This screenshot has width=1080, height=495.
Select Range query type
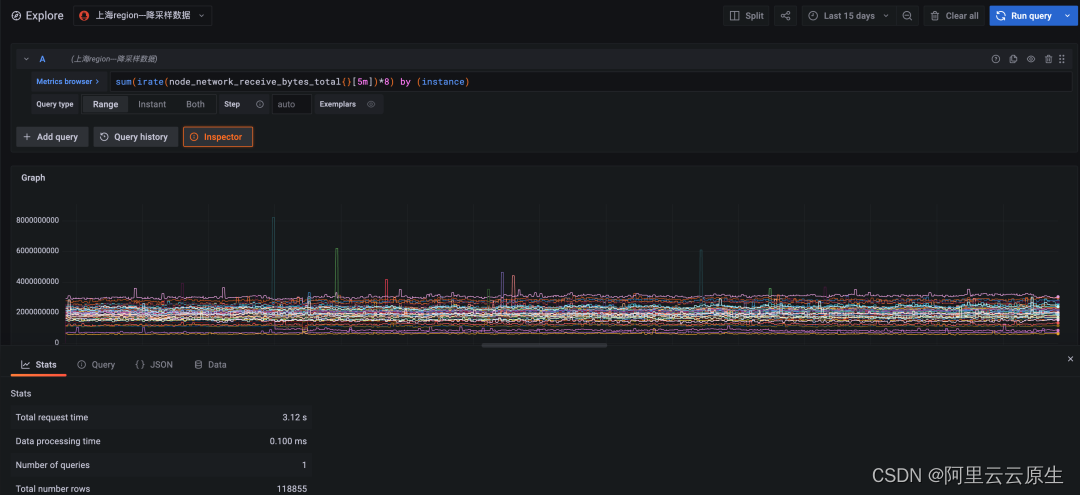pos(105,104)
